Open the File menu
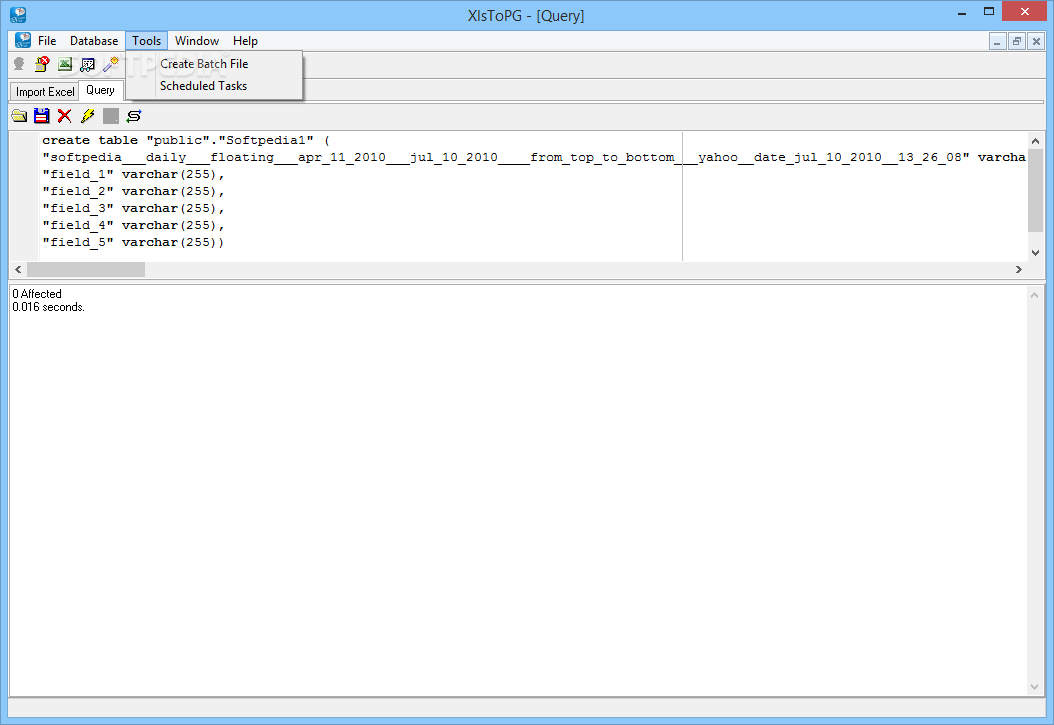Viewport: 1054px width, 725px height. (x=47, y=41)
